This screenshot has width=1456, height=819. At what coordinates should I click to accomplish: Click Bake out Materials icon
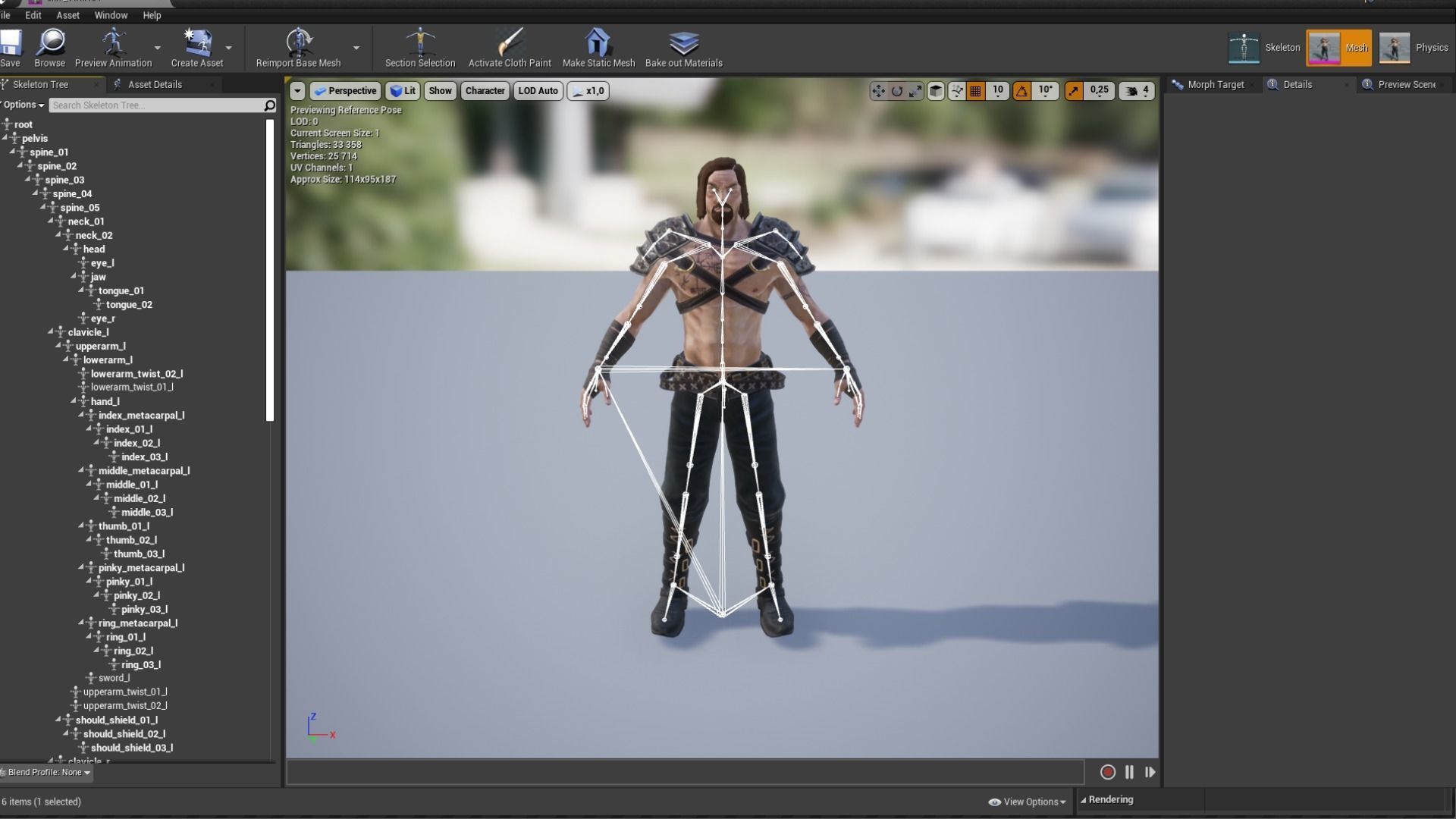(683, 43)
